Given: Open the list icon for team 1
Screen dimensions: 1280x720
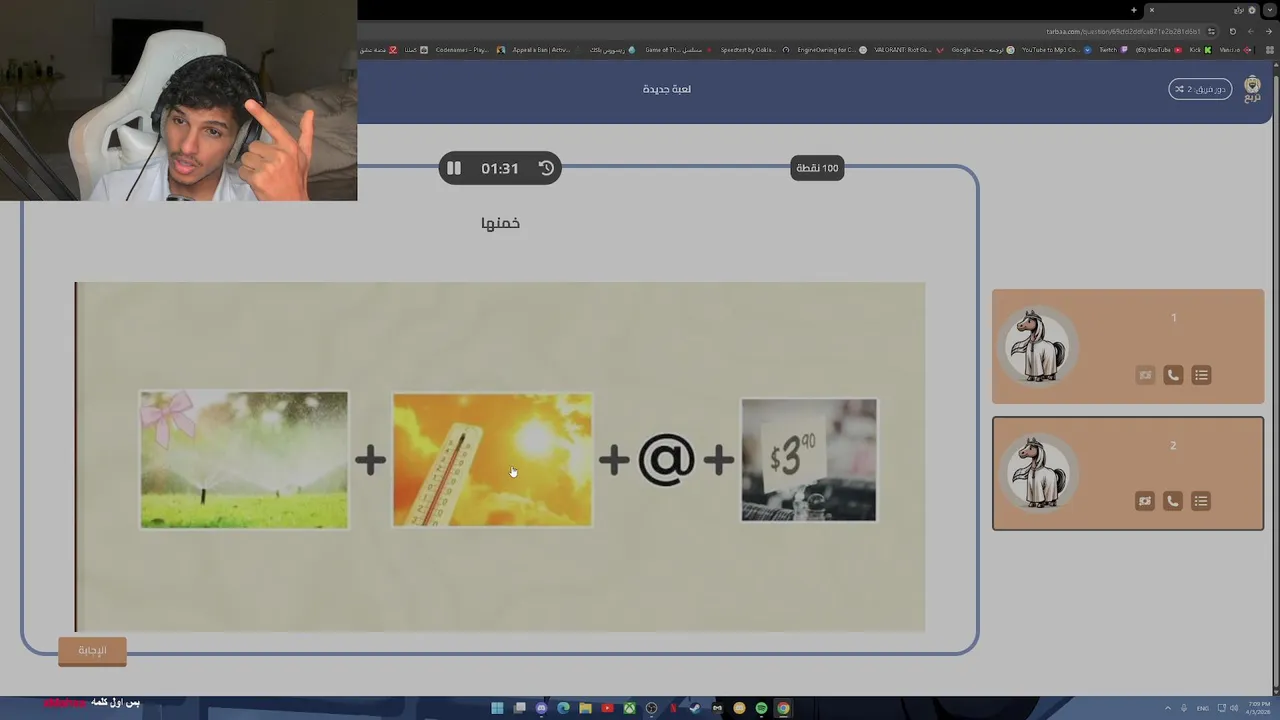Looking at the screenshot, I should click(x=1201, y=375).
